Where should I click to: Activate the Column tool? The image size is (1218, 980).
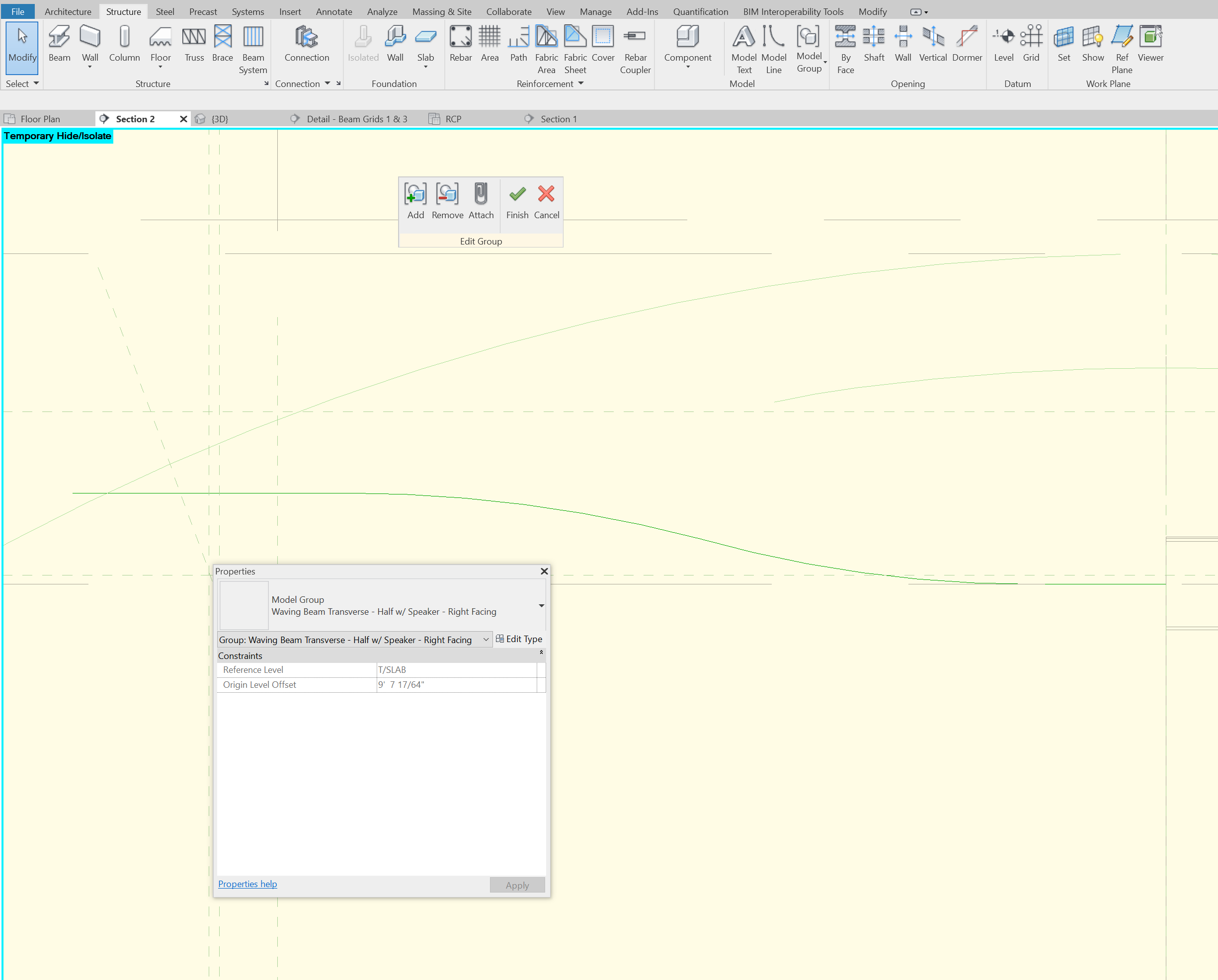tap(124, 45)
